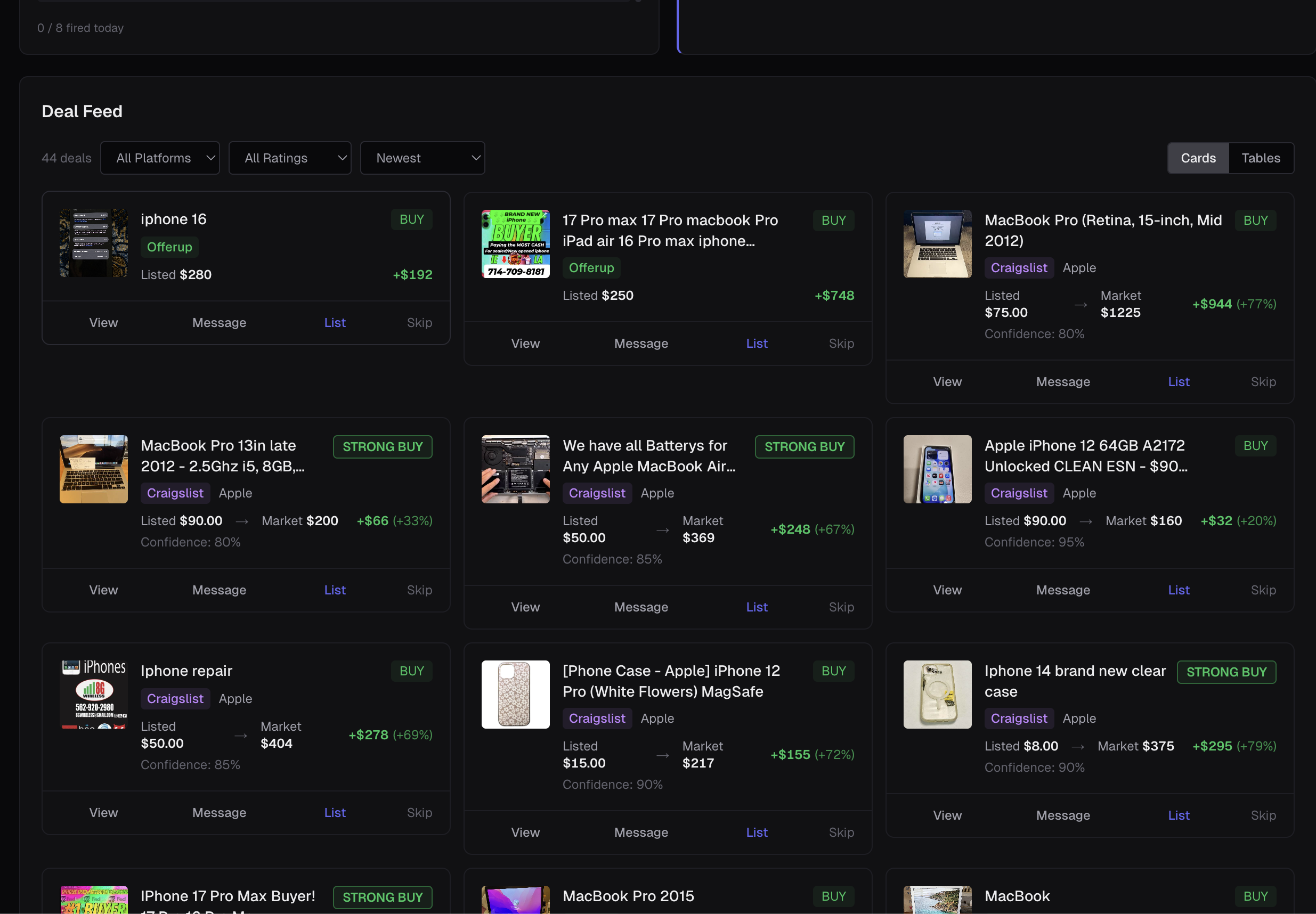Image resolution: width=1316 pixels, height=914 pixels.
Task: List the White Flowers MagSafe case deal
Action: click(756, 832)
